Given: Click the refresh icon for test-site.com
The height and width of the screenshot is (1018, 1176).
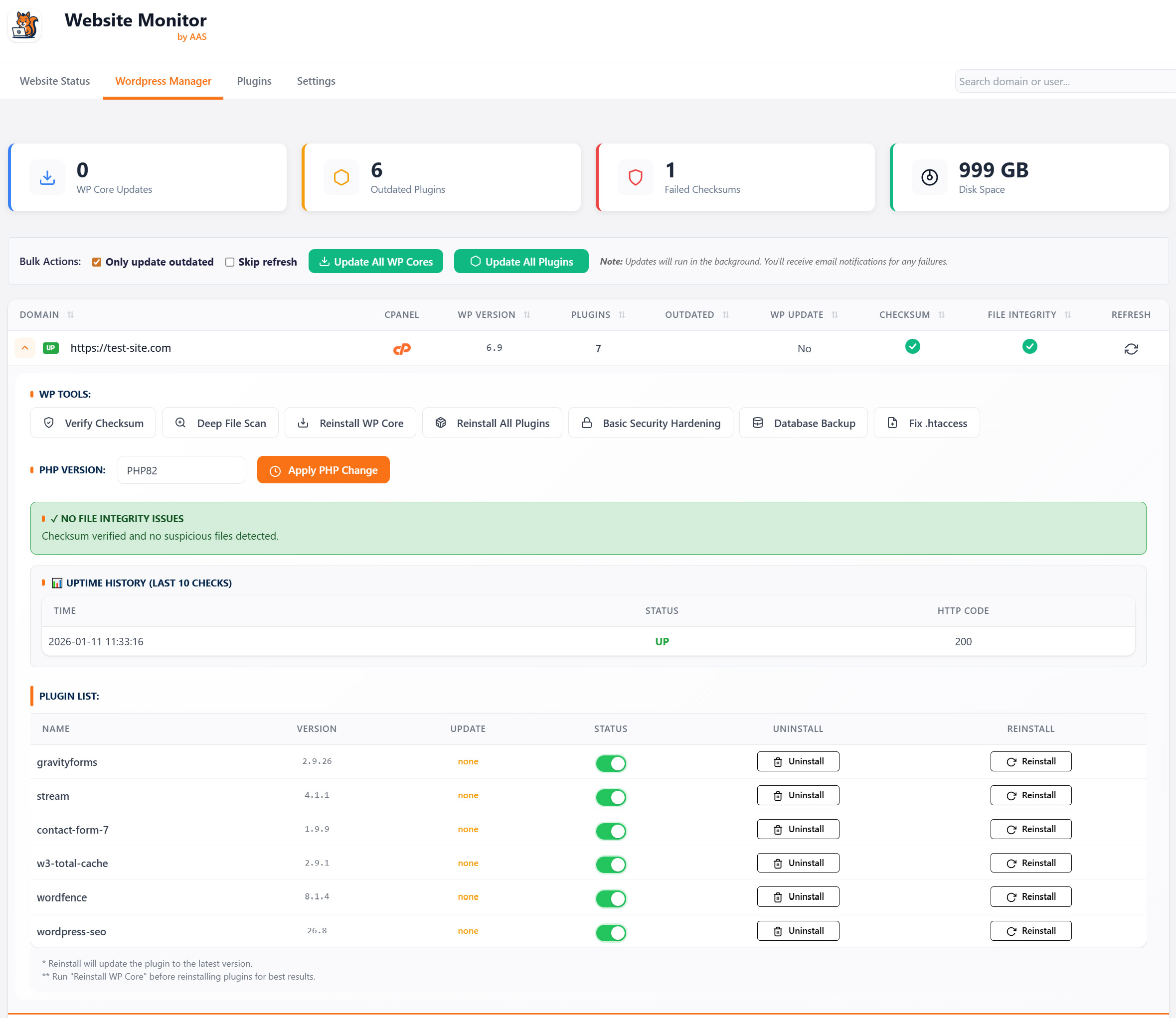Looking at the screenshot, I should tap(1131, 349).
